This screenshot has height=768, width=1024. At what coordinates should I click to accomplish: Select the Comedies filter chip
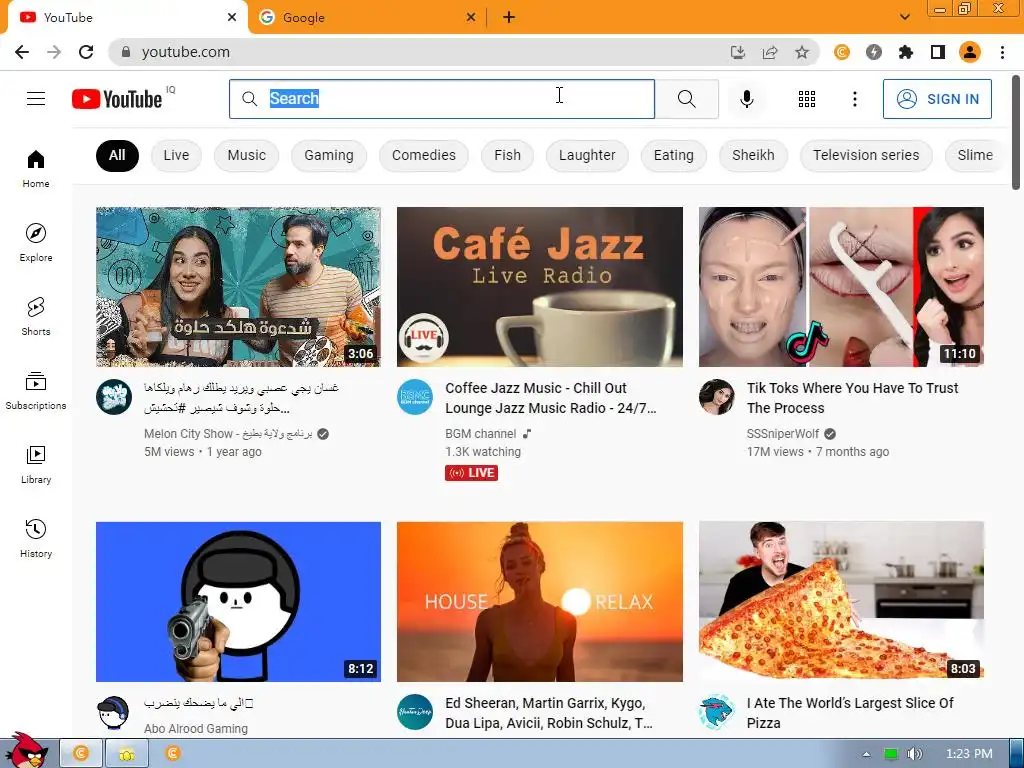[424, 155]
